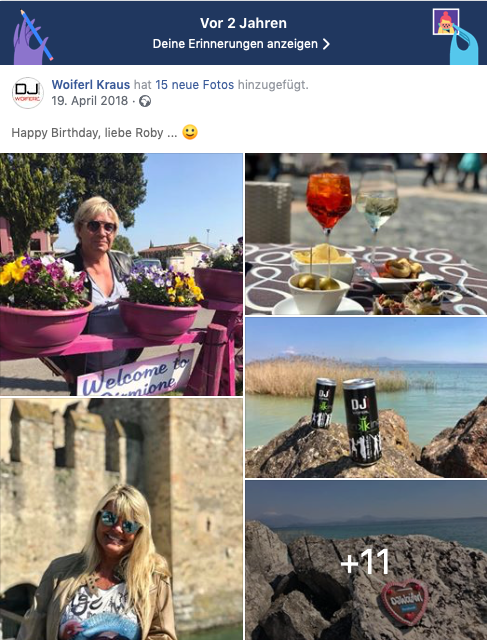The width and height of the screenshot is (487, 640).
Task: Open the 15 neue Fotos album link
Action: pyautogui.click(x=195, y=85)
